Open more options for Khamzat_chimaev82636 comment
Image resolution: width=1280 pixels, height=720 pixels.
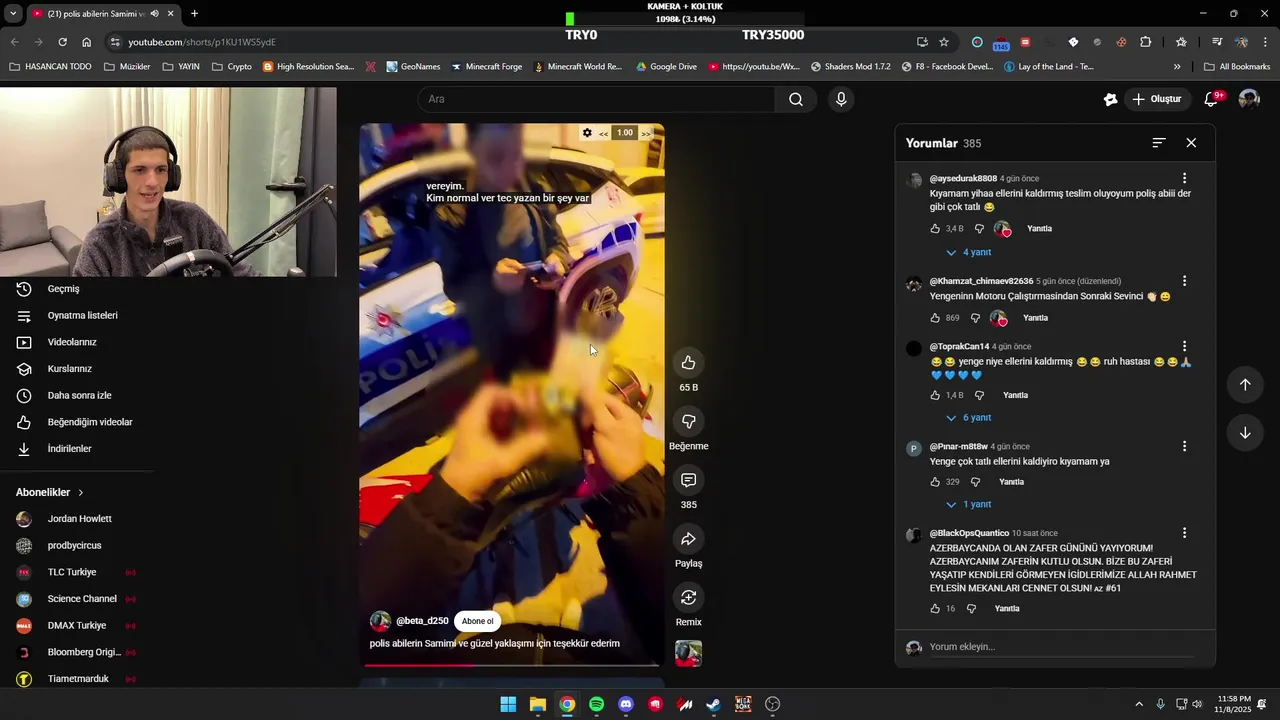pos(1184,282)
